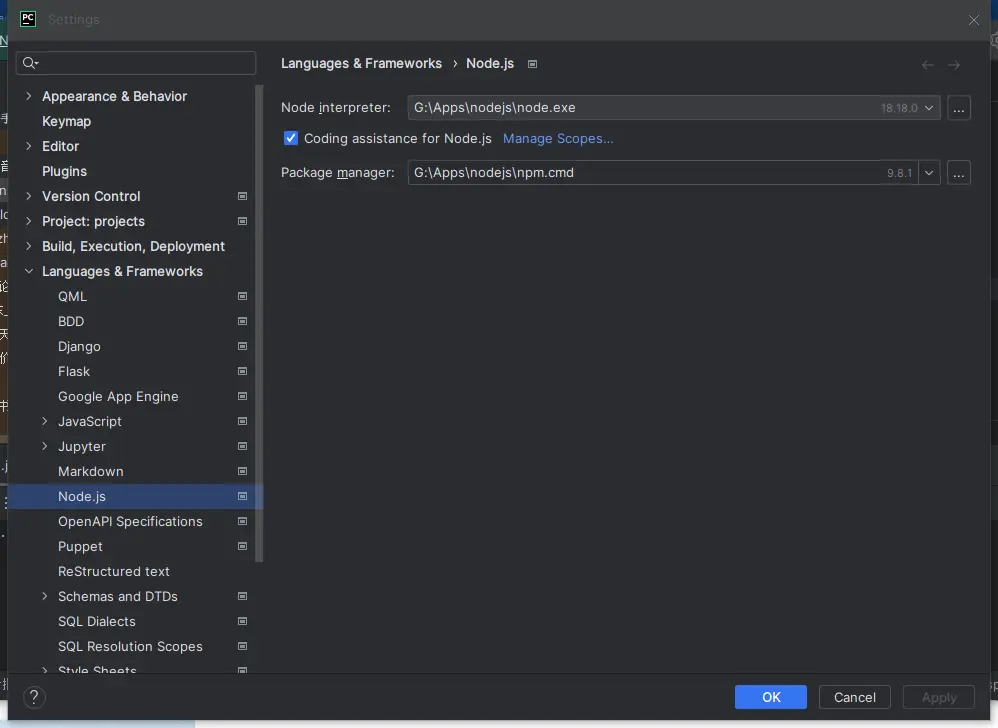The height and width of the screenshot is (728, 998).
Task: Click the Cancel button
Action: 855,697
